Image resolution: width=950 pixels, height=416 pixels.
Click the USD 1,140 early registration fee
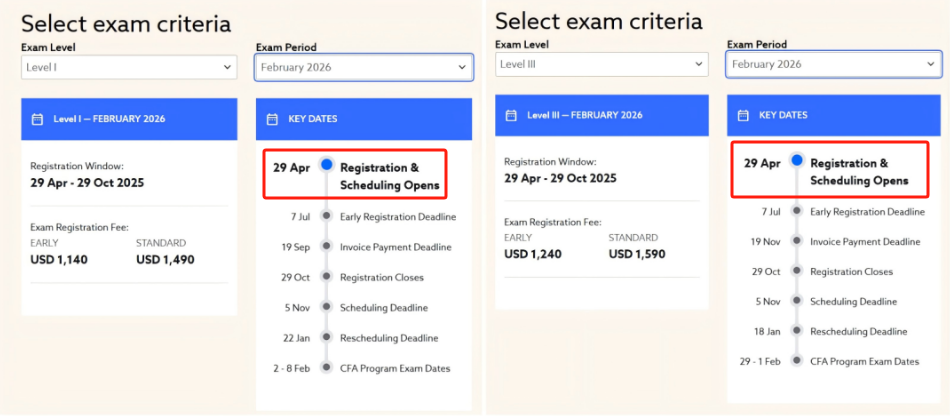(59, 260)
